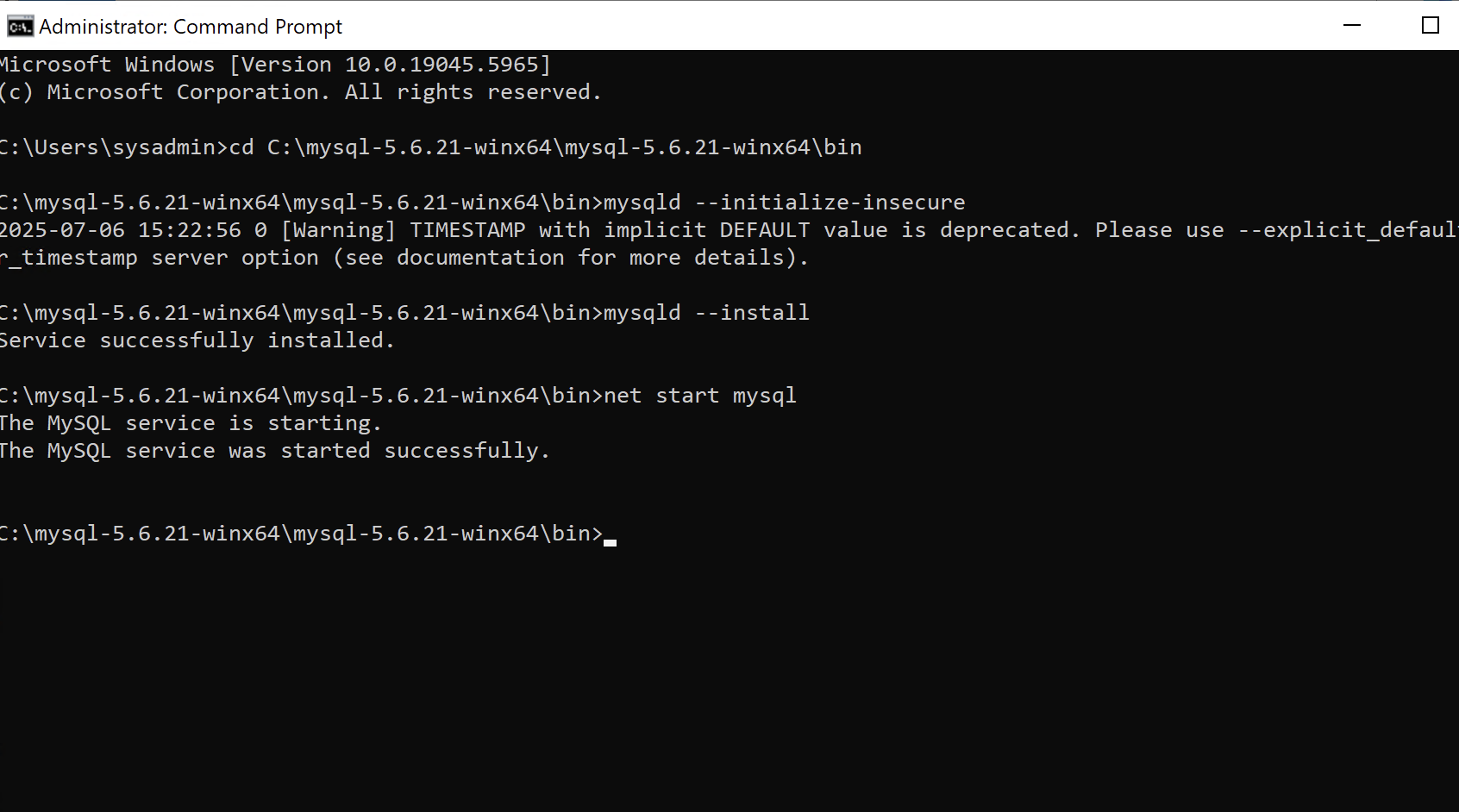The width and height of the screenshot is (1459, 812).
Task: Click the 'mysqld --install' command
Action: click(706, 313)
